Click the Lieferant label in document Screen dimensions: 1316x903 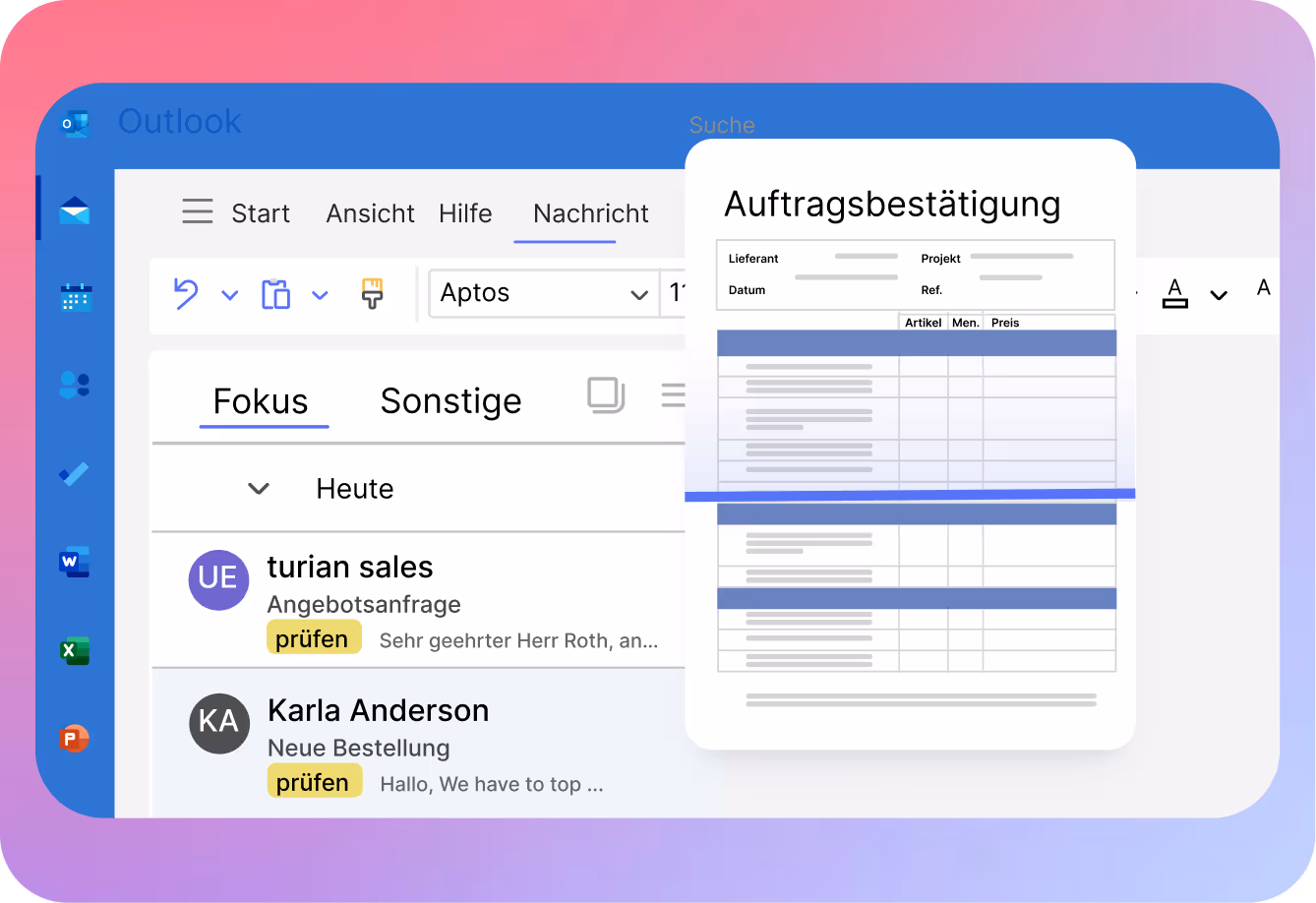753,259
